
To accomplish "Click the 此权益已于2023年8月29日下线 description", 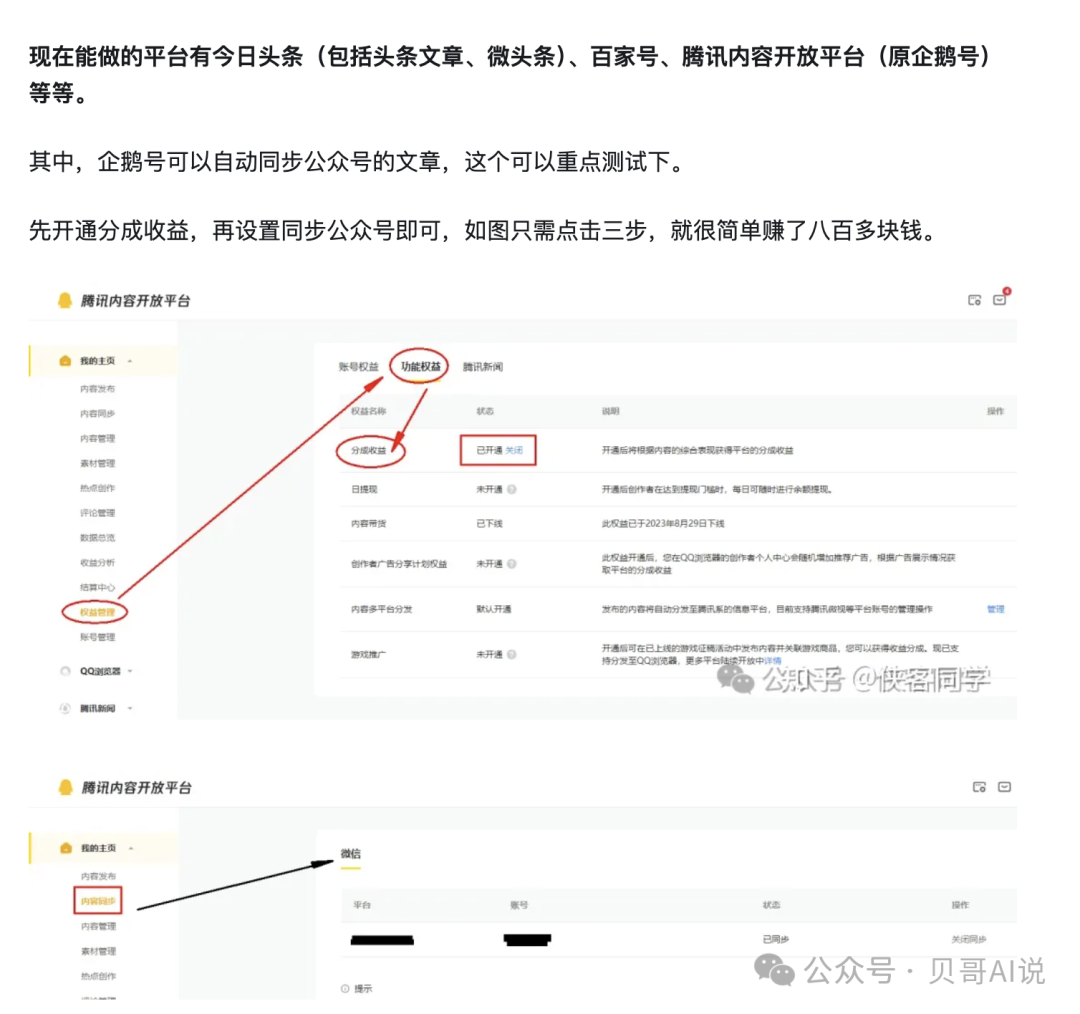I will pyautogui.click(x=663, y=524).
